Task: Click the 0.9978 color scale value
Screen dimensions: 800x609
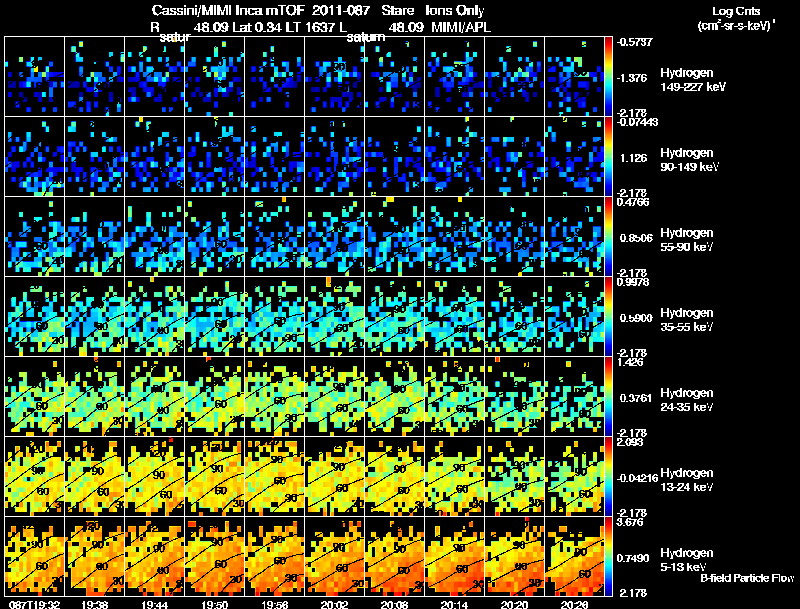Action: coord(633,282)
